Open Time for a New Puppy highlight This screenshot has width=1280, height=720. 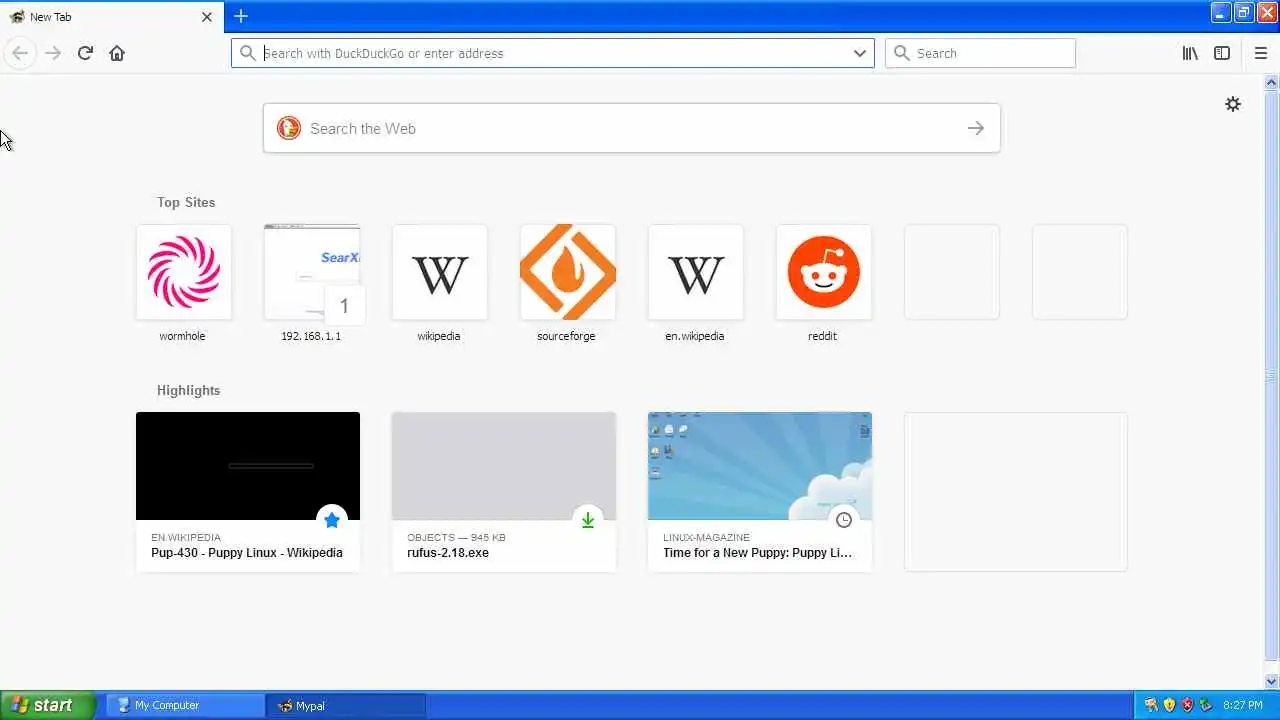[x=760, y=491]
